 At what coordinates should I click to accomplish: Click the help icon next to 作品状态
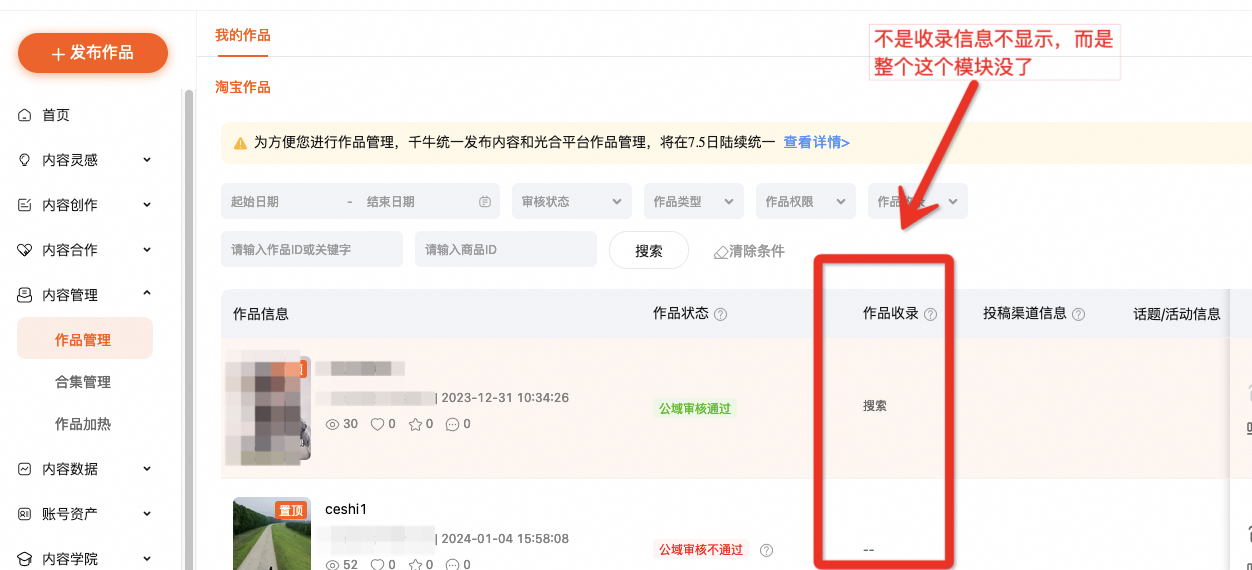click(x=720, y=314)
